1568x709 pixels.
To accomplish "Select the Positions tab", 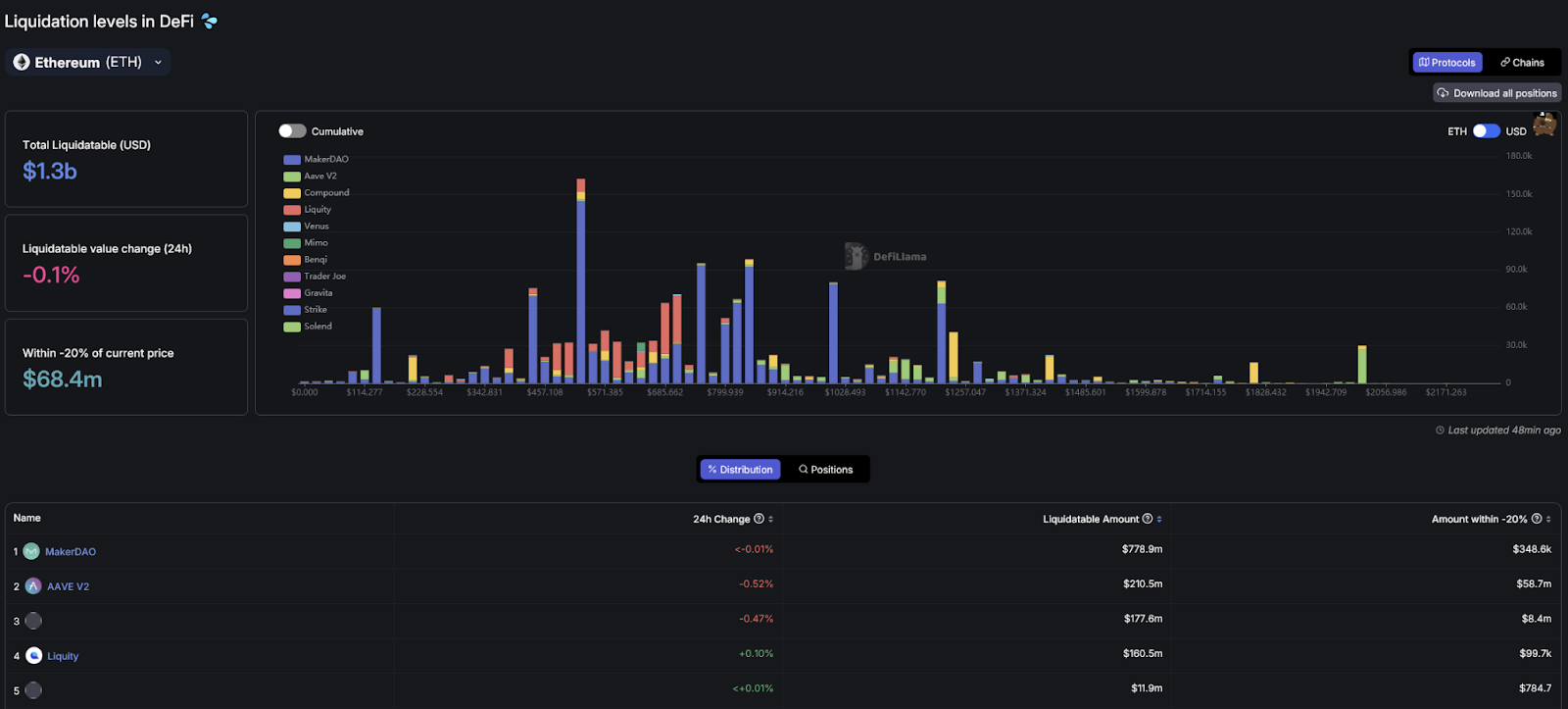I will [x=826, y=470].
